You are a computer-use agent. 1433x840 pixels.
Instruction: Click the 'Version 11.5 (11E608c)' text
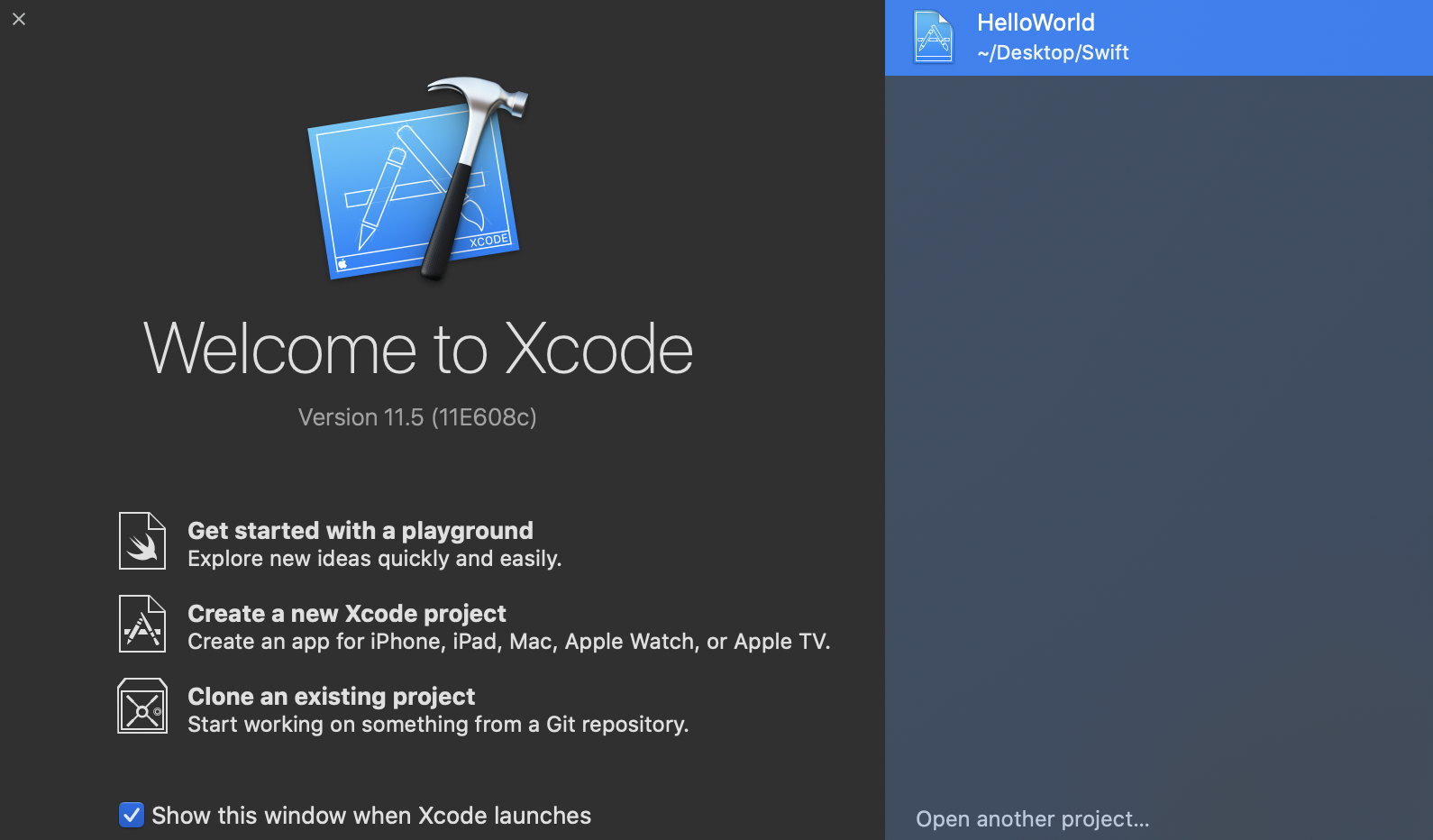[x=417, y=417]
